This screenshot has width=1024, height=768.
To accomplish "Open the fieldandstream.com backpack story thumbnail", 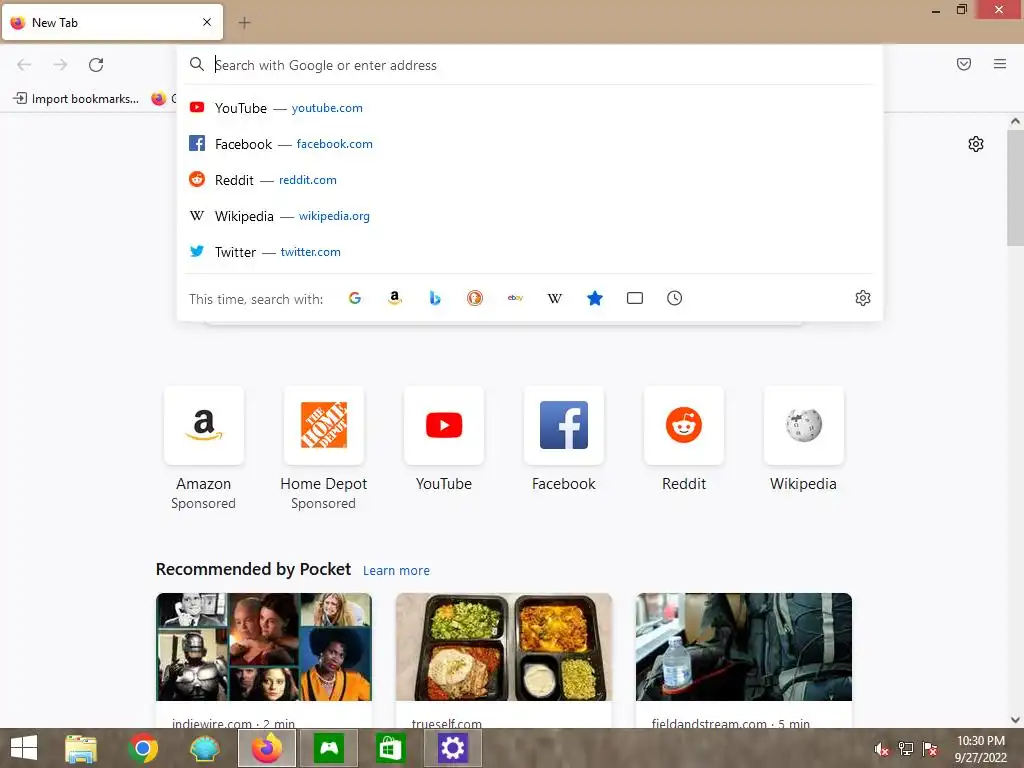I will click(744, 647).
